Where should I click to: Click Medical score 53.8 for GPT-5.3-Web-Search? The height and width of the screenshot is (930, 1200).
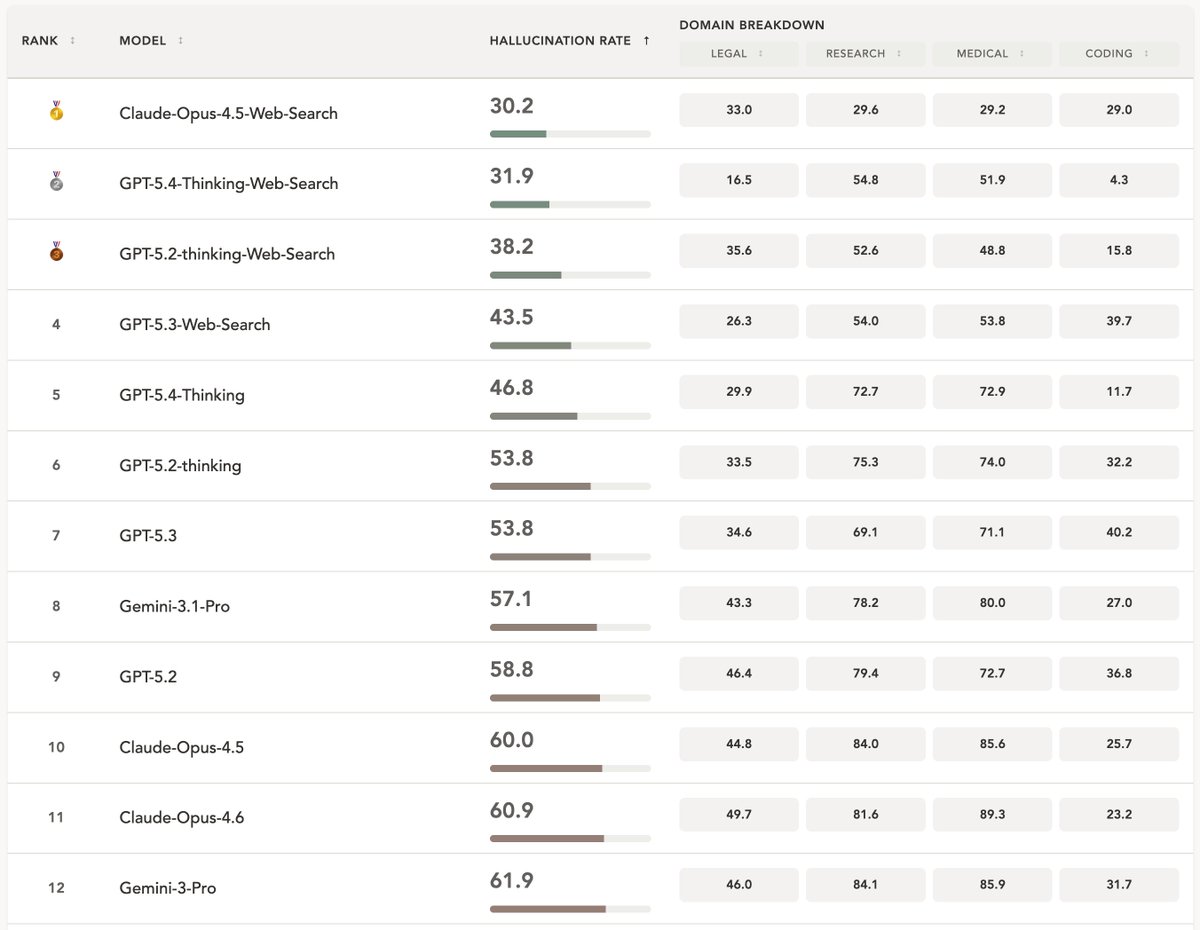click(992, 321)
